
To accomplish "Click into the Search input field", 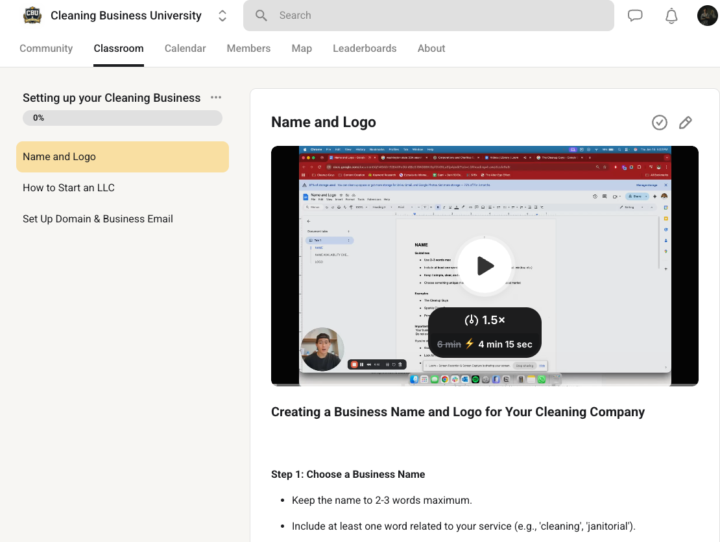I will (x=440, y=16).
